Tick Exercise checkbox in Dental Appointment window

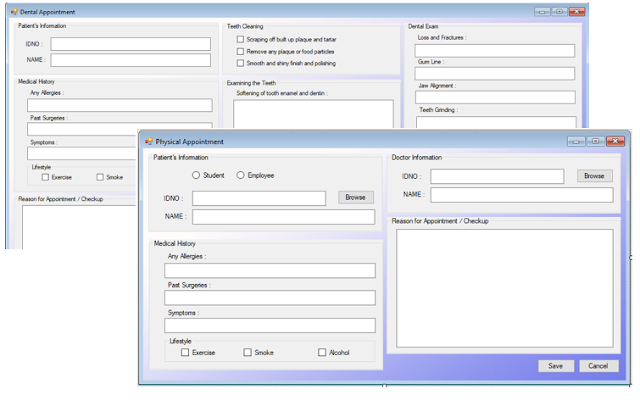[45, 177]
